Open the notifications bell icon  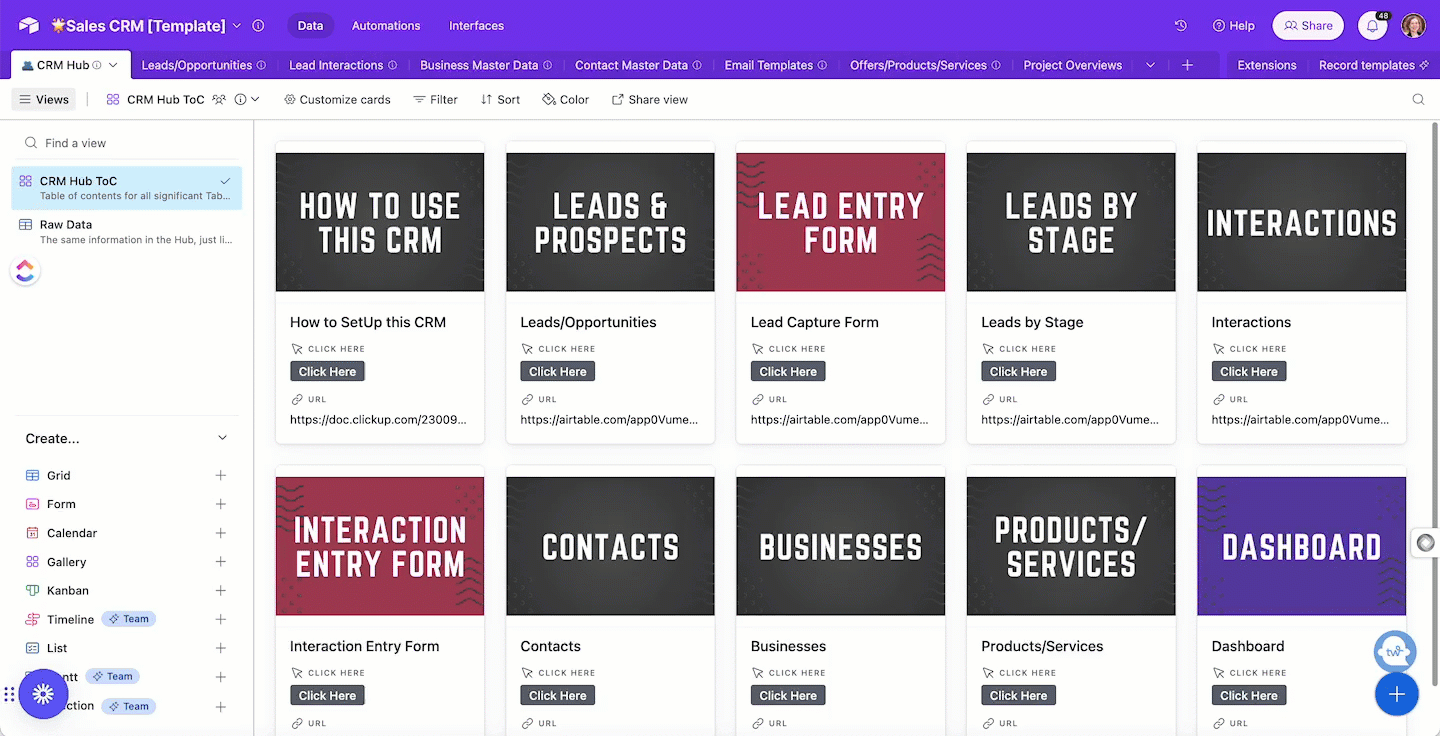(x=1372, y=26)
